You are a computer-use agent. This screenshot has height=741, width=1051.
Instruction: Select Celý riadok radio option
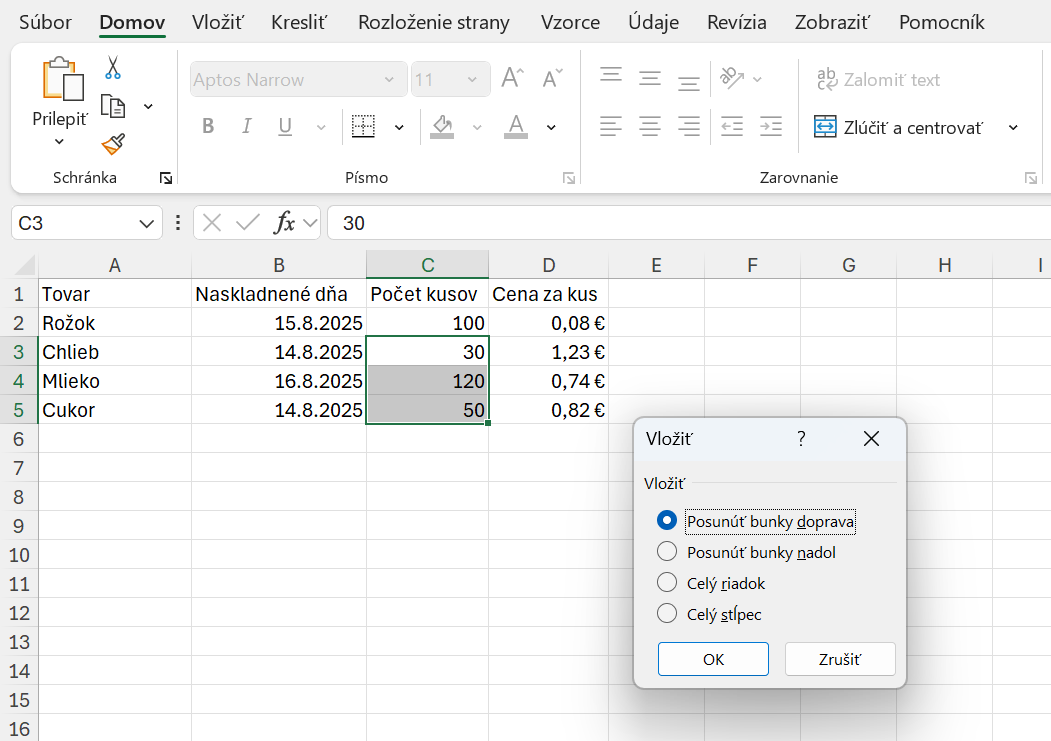pyautogui.click(x=666, y=582)
